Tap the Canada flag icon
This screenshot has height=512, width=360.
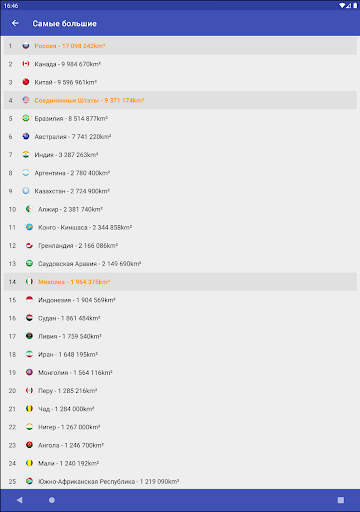point(26,64)
